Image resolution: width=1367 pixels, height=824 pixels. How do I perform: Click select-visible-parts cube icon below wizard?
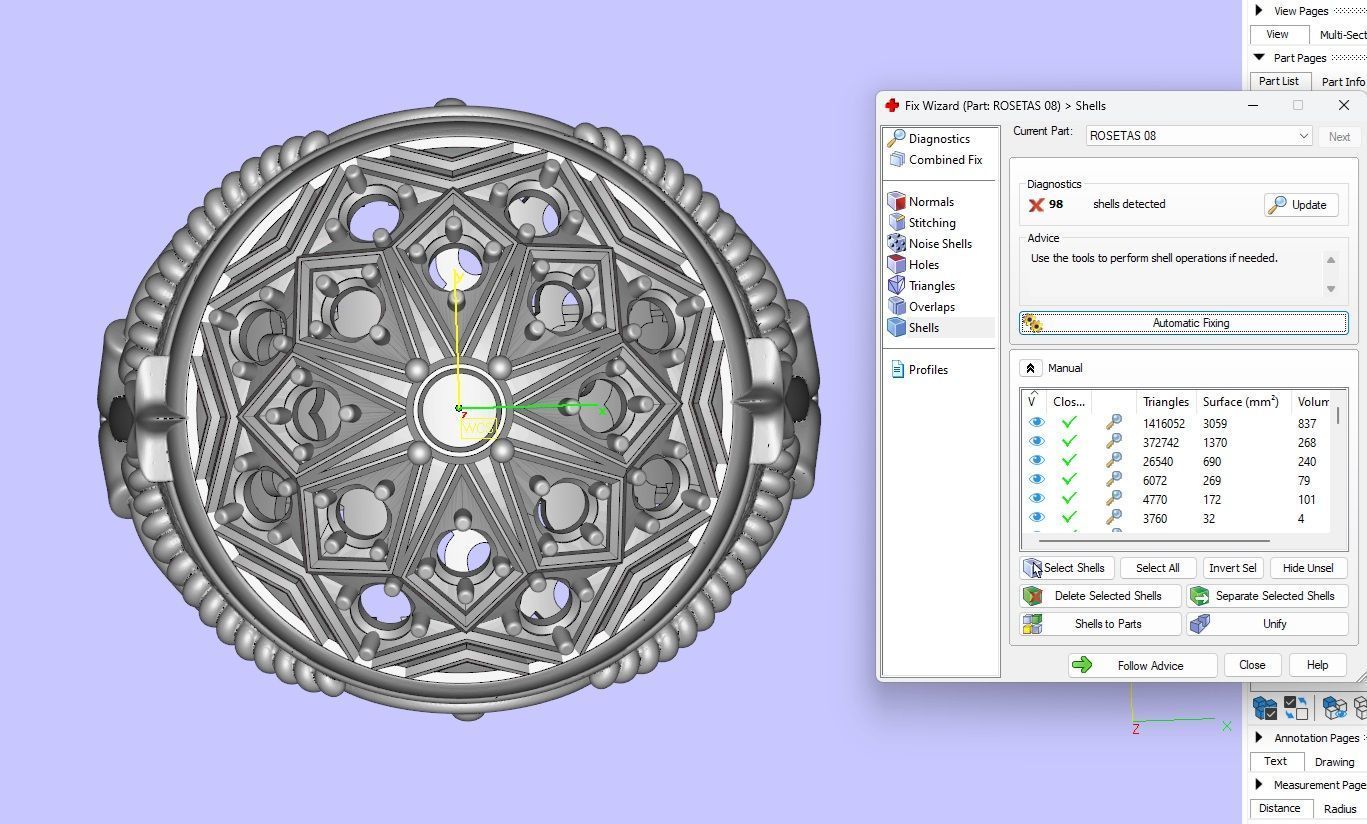tap(1264, 708)
